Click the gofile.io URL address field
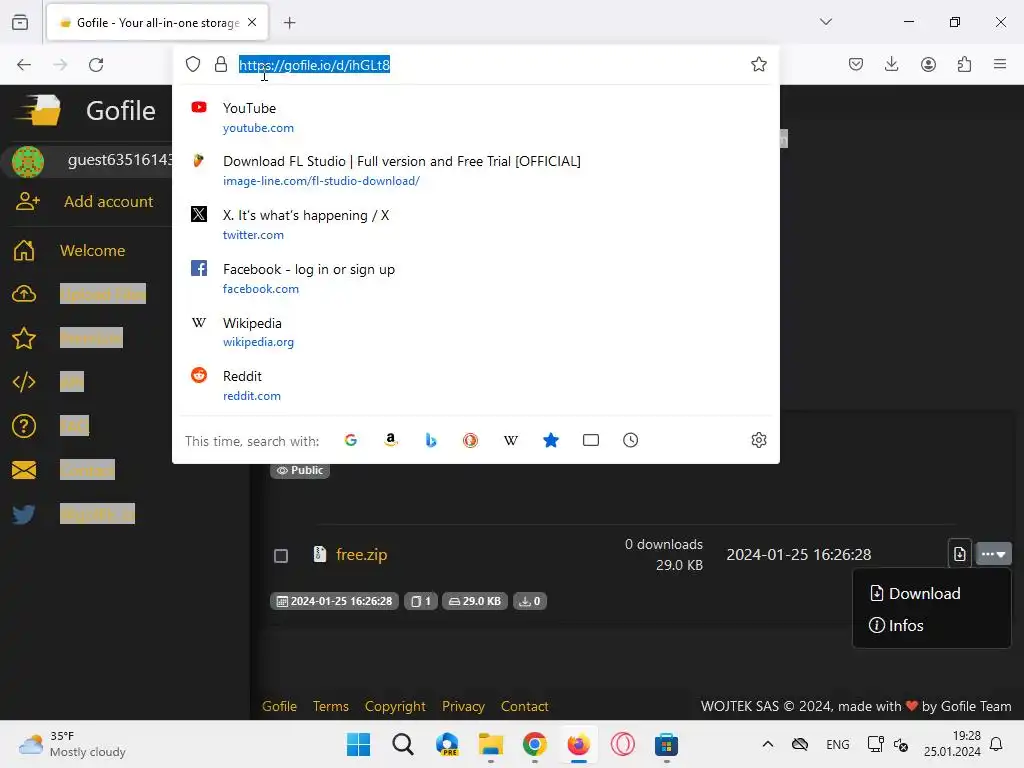This screenshot has width=1024, height=768. [315, 65]
